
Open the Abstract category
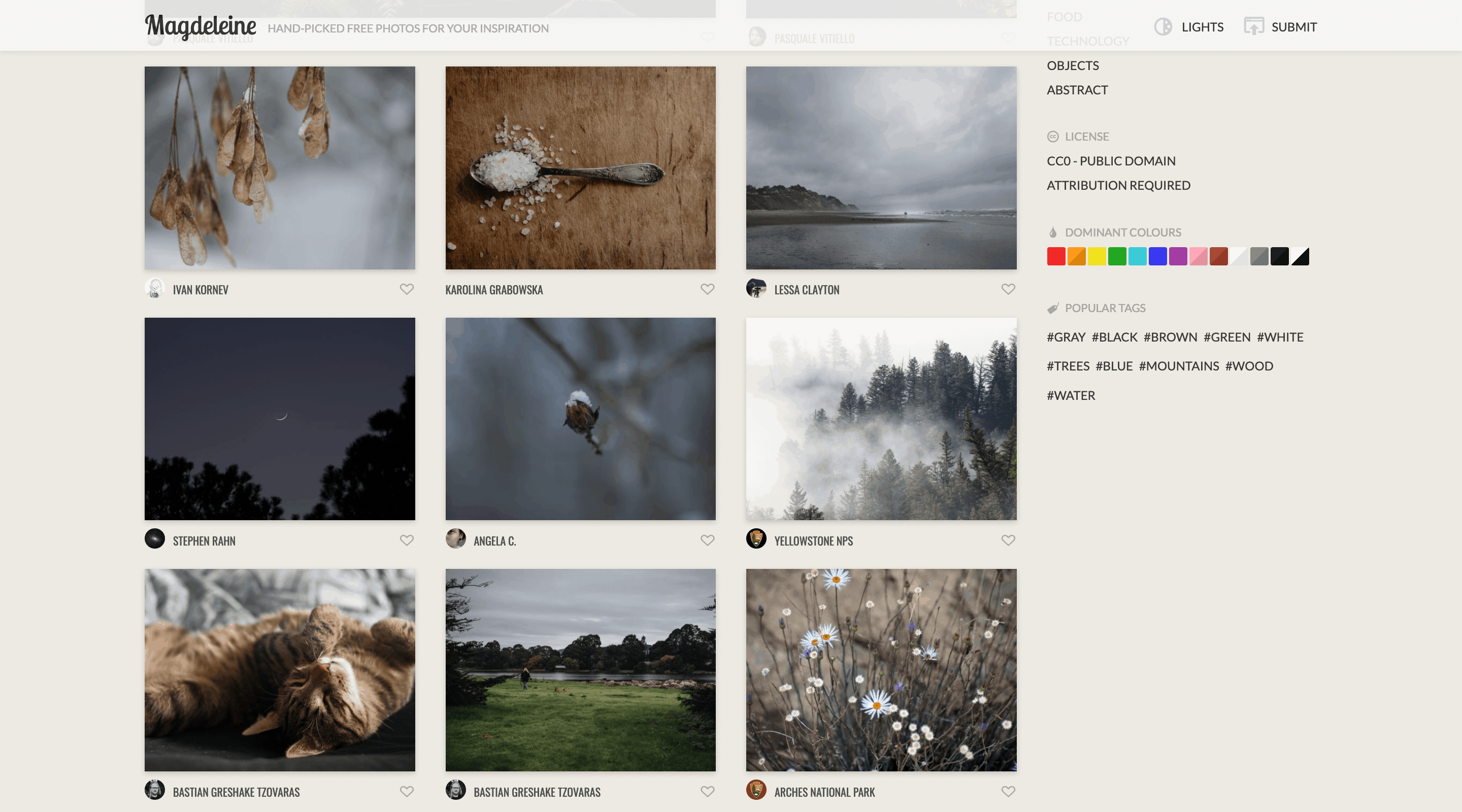coord(1077,90)
